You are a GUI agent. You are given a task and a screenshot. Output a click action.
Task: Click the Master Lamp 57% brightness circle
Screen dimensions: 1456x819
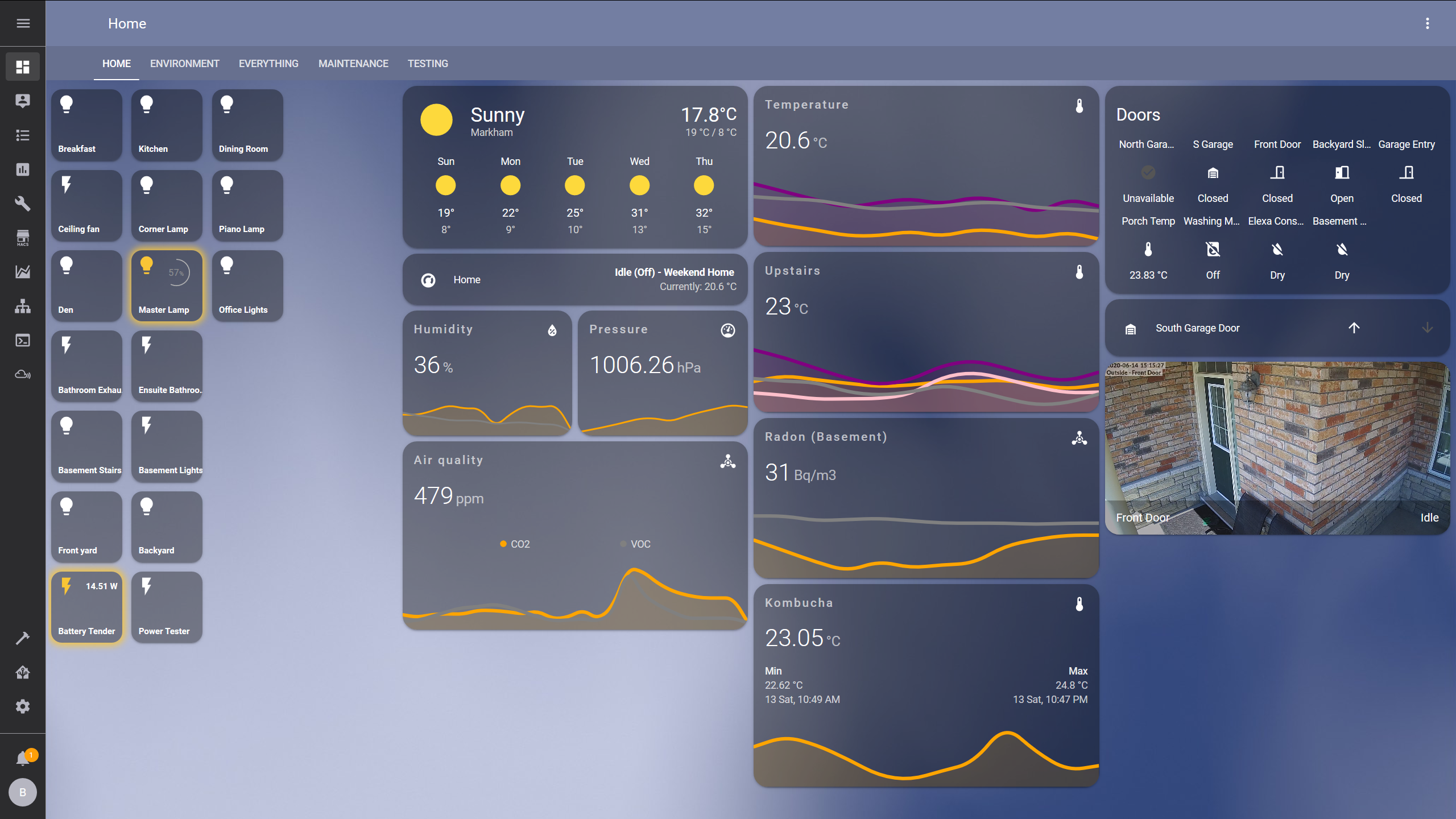click(x=177, y=273)
